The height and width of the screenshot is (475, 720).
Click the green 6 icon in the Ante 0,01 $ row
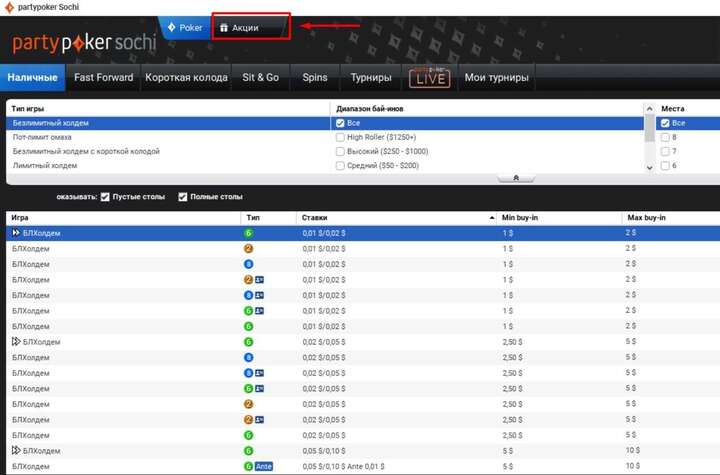[x=248, y=466]
